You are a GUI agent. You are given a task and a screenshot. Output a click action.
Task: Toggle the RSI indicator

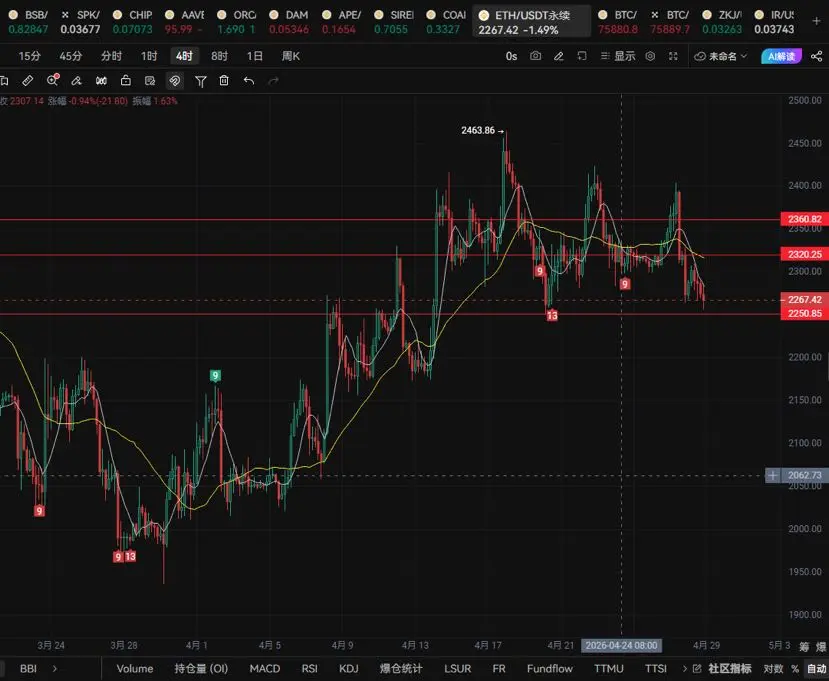point(309,669)
